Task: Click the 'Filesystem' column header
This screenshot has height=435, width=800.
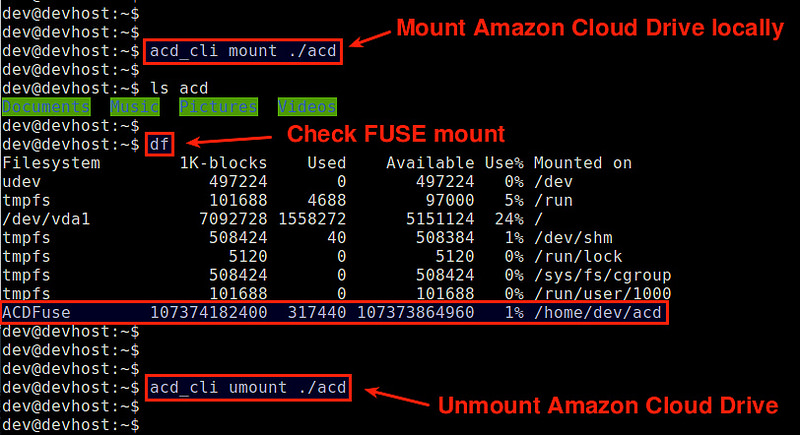Action: click(51, 163)
